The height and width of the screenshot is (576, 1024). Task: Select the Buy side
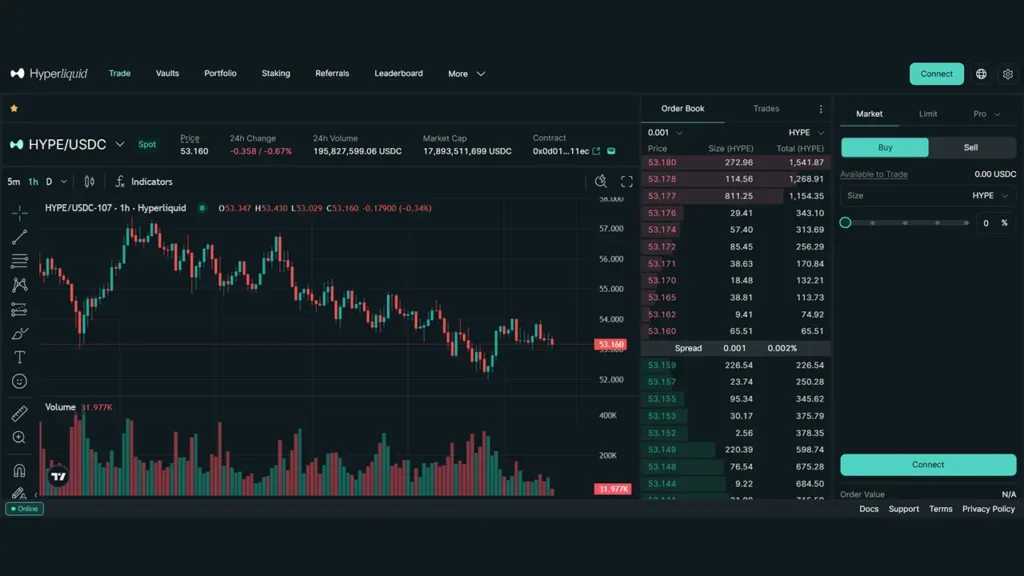pos(885,148)
